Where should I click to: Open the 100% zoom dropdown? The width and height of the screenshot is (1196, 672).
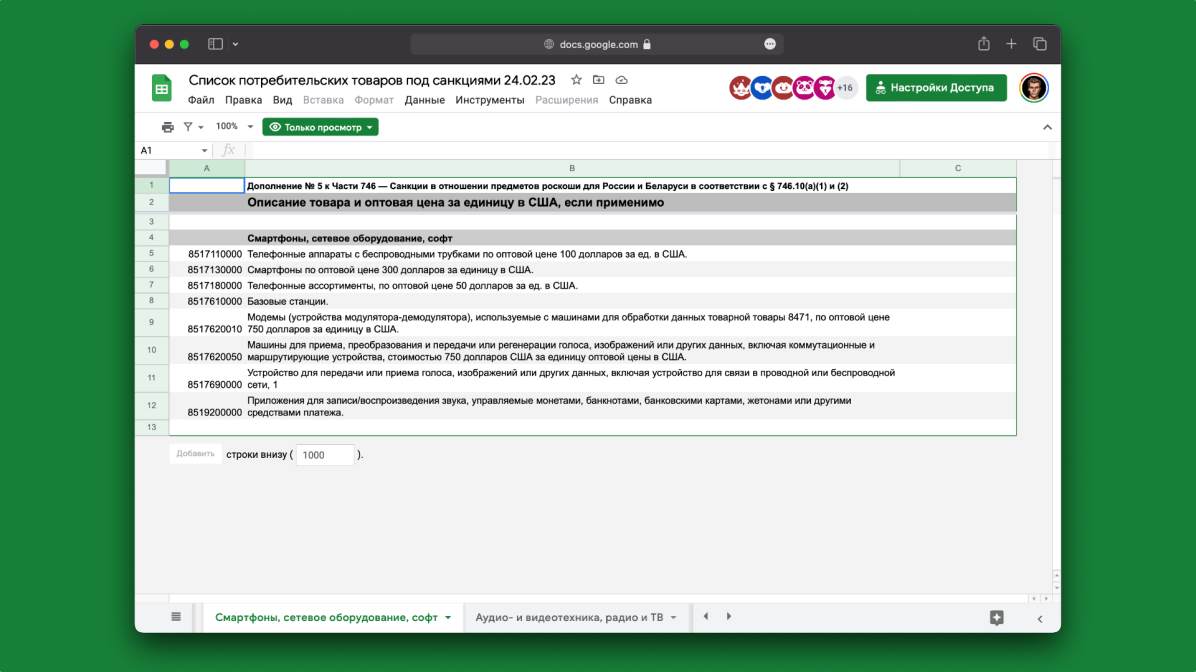235,127
